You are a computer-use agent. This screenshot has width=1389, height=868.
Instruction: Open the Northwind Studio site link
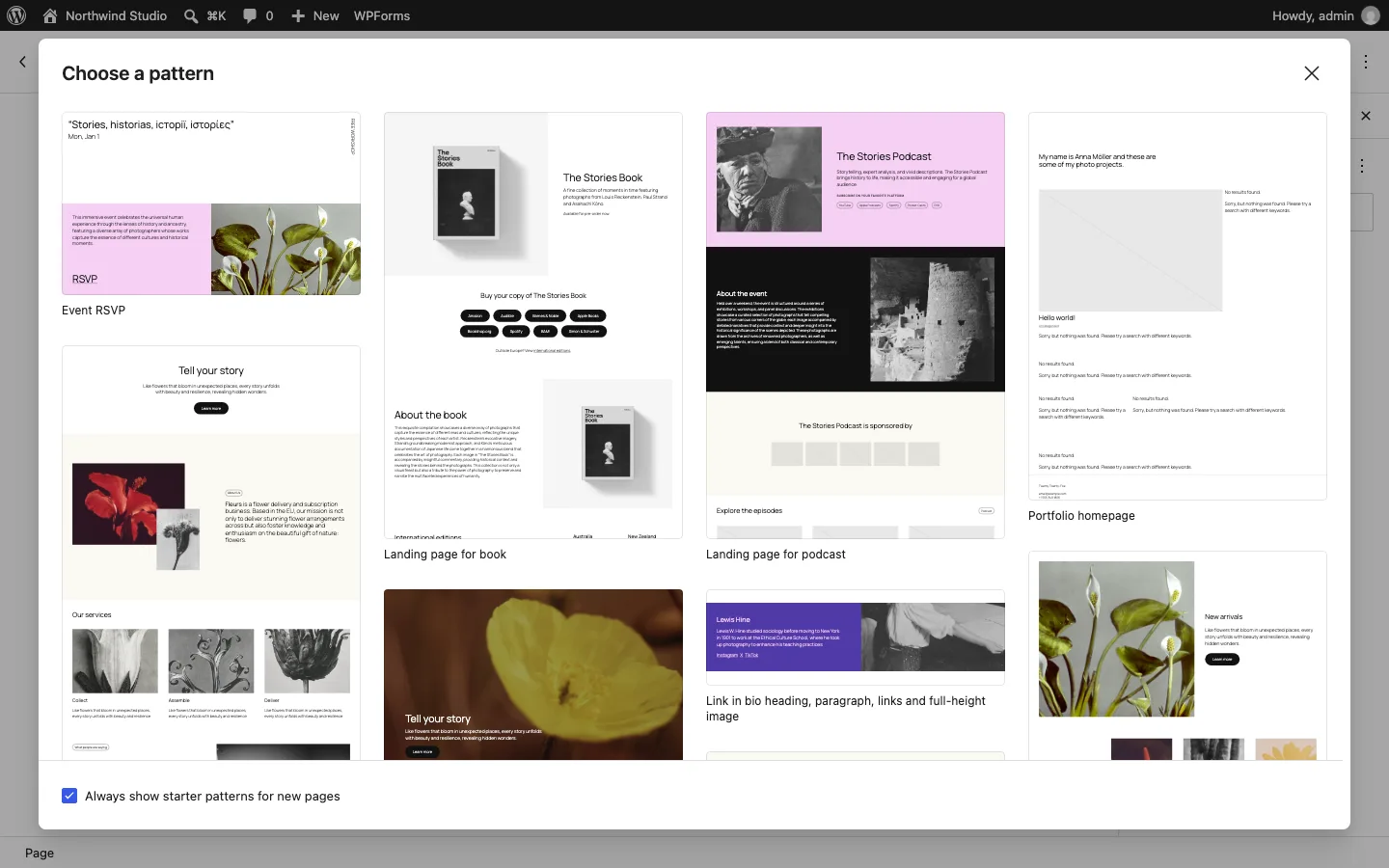(x=104, y=15)
